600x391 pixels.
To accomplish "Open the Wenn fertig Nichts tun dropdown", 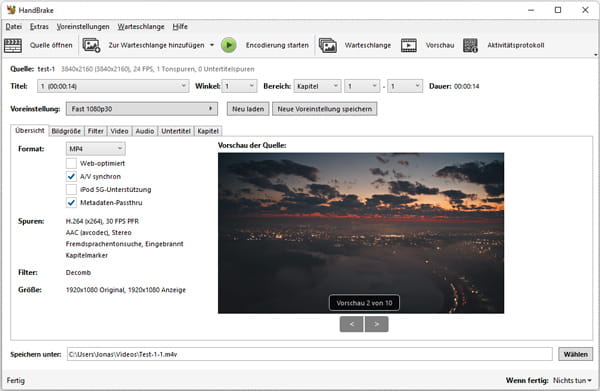I will (x=572, y=380).
